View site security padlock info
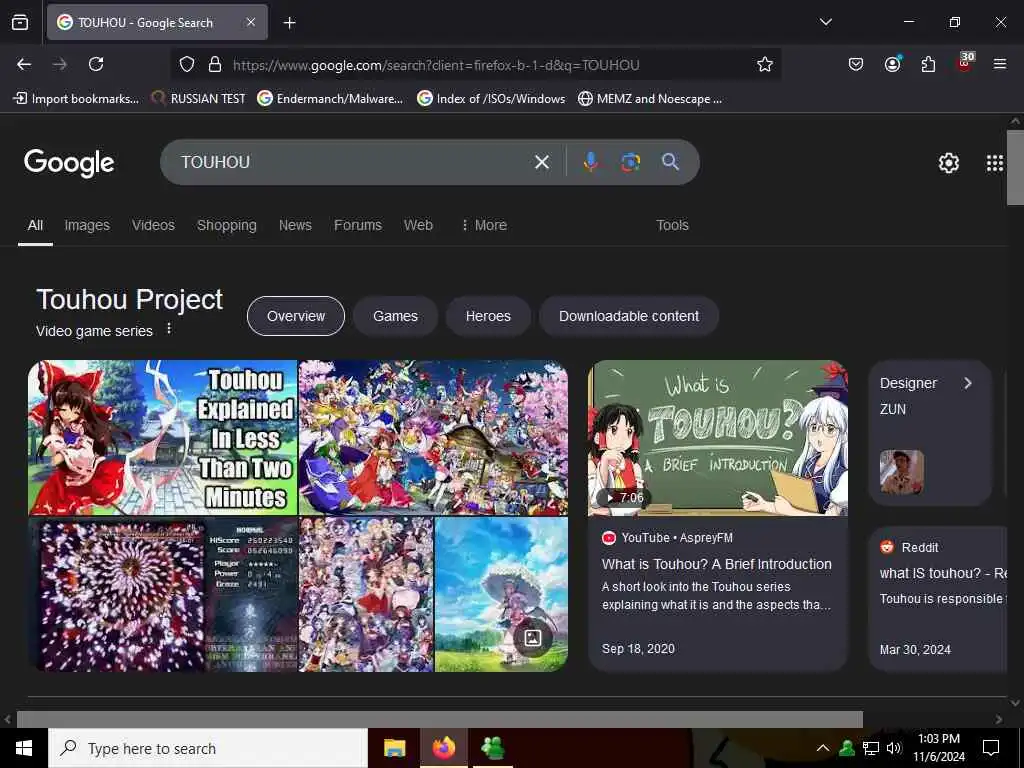 215,65
